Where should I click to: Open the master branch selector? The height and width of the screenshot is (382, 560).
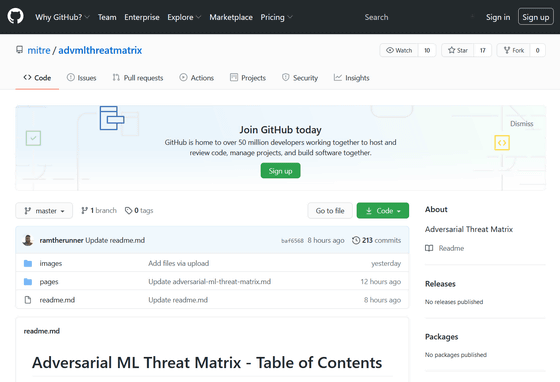point(44,211)
